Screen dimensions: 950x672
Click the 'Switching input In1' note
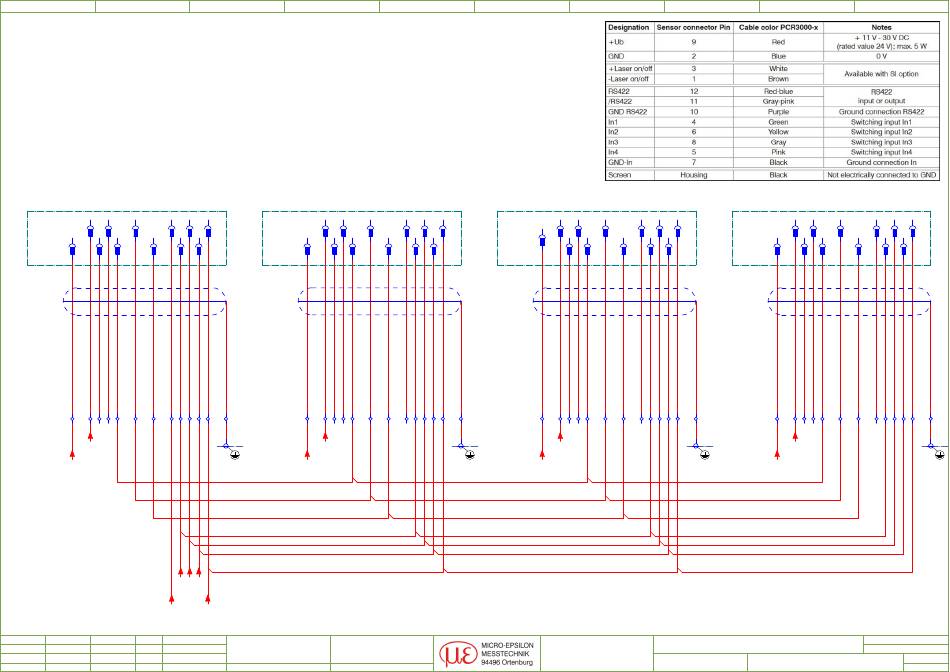882,122
